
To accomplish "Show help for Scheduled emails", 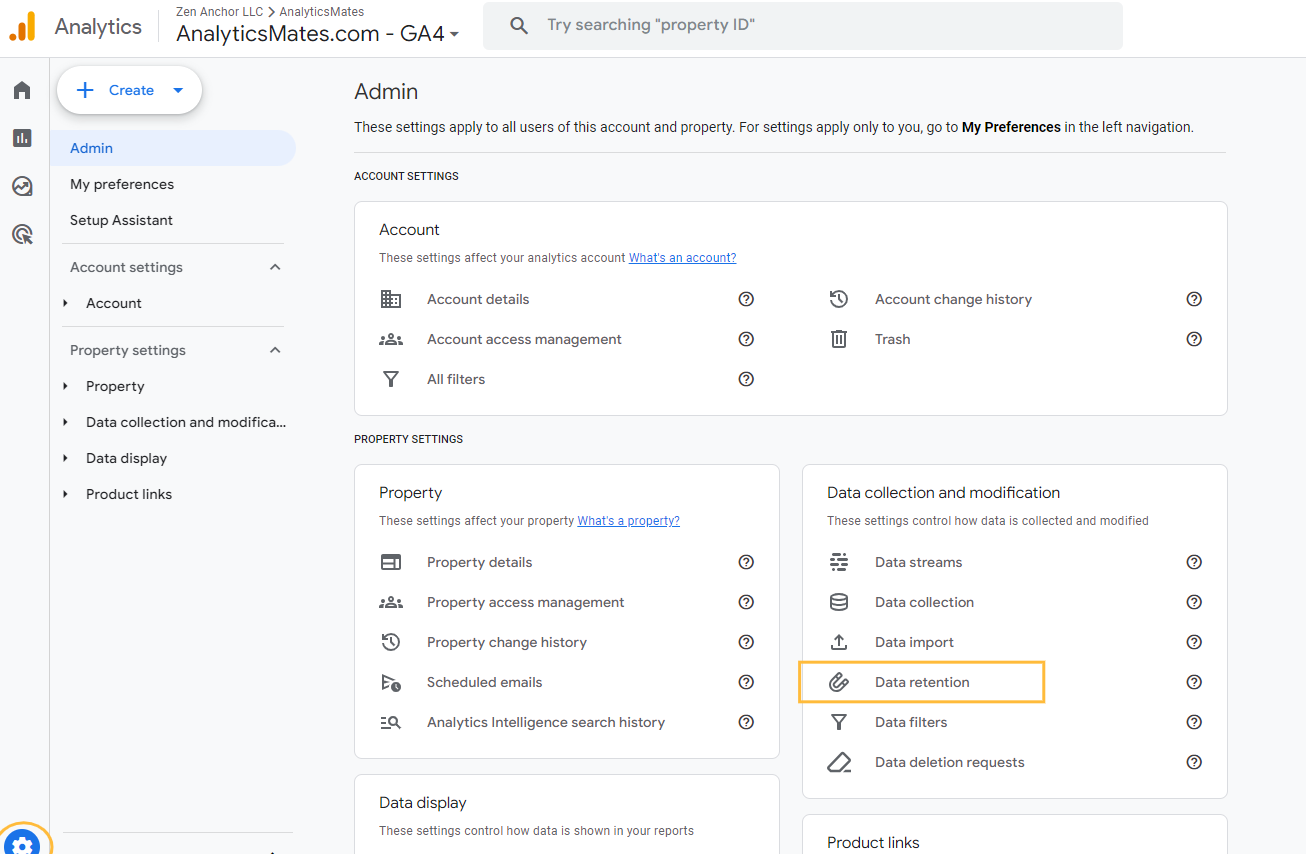I will coord(746,682).
